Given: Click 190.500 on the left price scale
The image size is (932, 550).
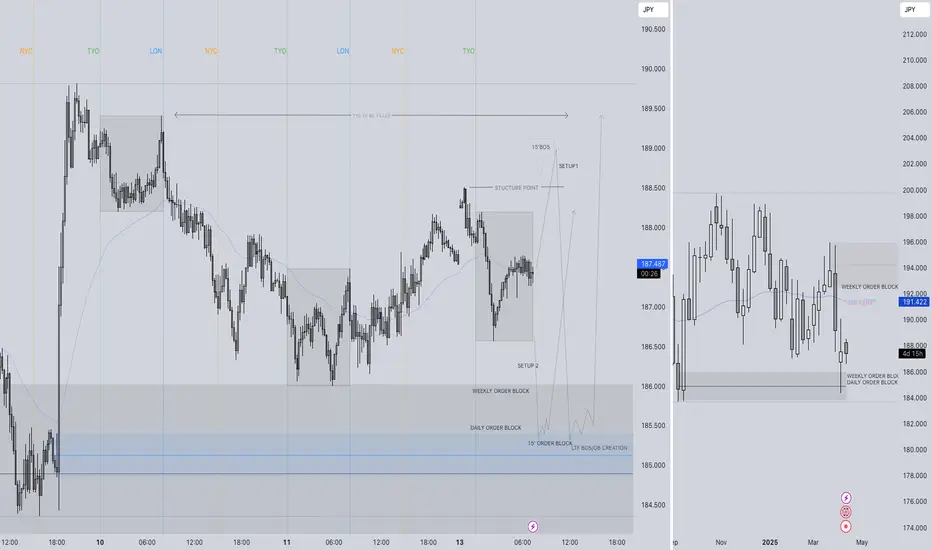Looking at the screenshot, I should point(653,29).
